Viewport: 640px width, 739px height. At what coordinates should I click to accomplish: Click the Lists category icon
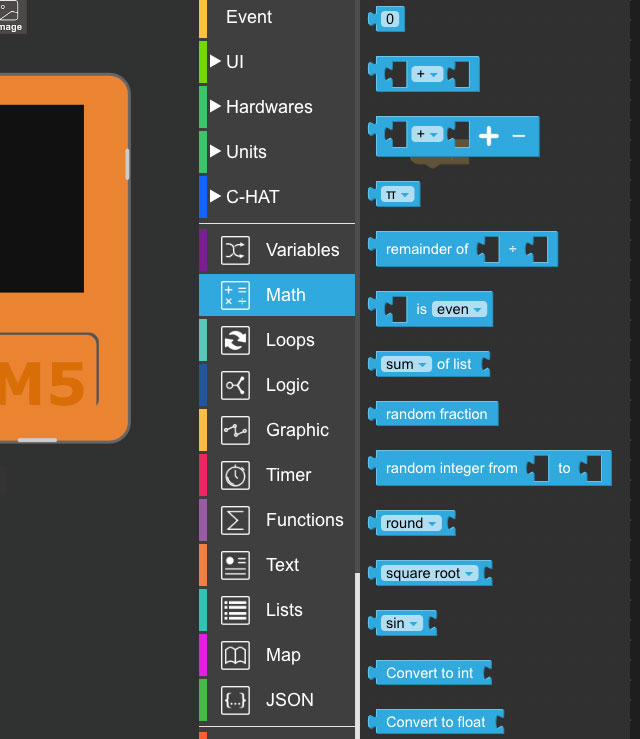pyautogui.click(x=235, y=610)
